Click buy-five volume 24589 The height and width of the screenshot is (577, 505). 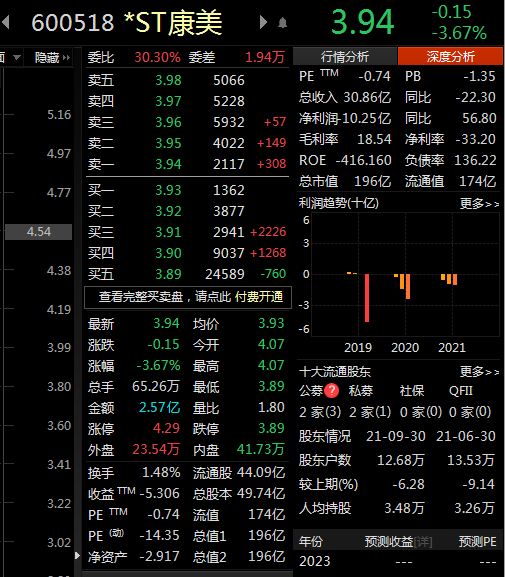(x=225, y=274)
